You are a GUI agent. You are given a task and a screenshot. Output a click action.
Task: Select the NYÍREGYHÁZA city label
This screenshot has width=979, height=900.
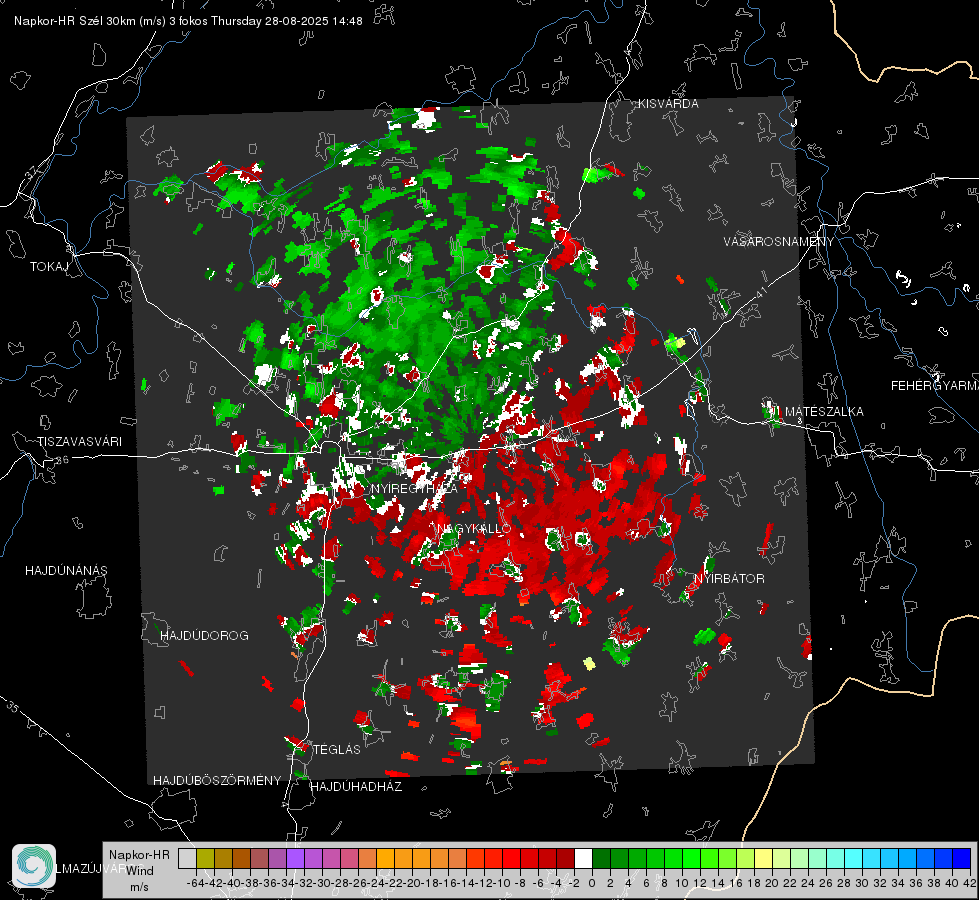414,488
